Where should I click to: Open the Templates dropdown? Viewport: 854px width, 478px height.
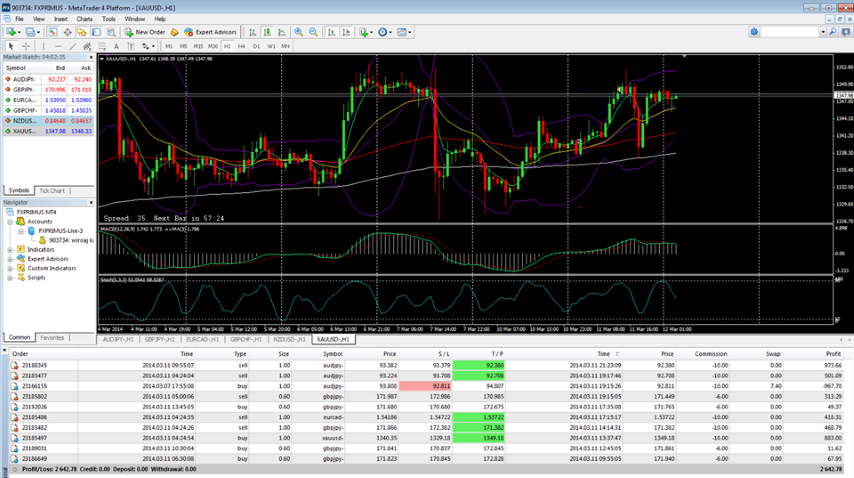(404, 32)
